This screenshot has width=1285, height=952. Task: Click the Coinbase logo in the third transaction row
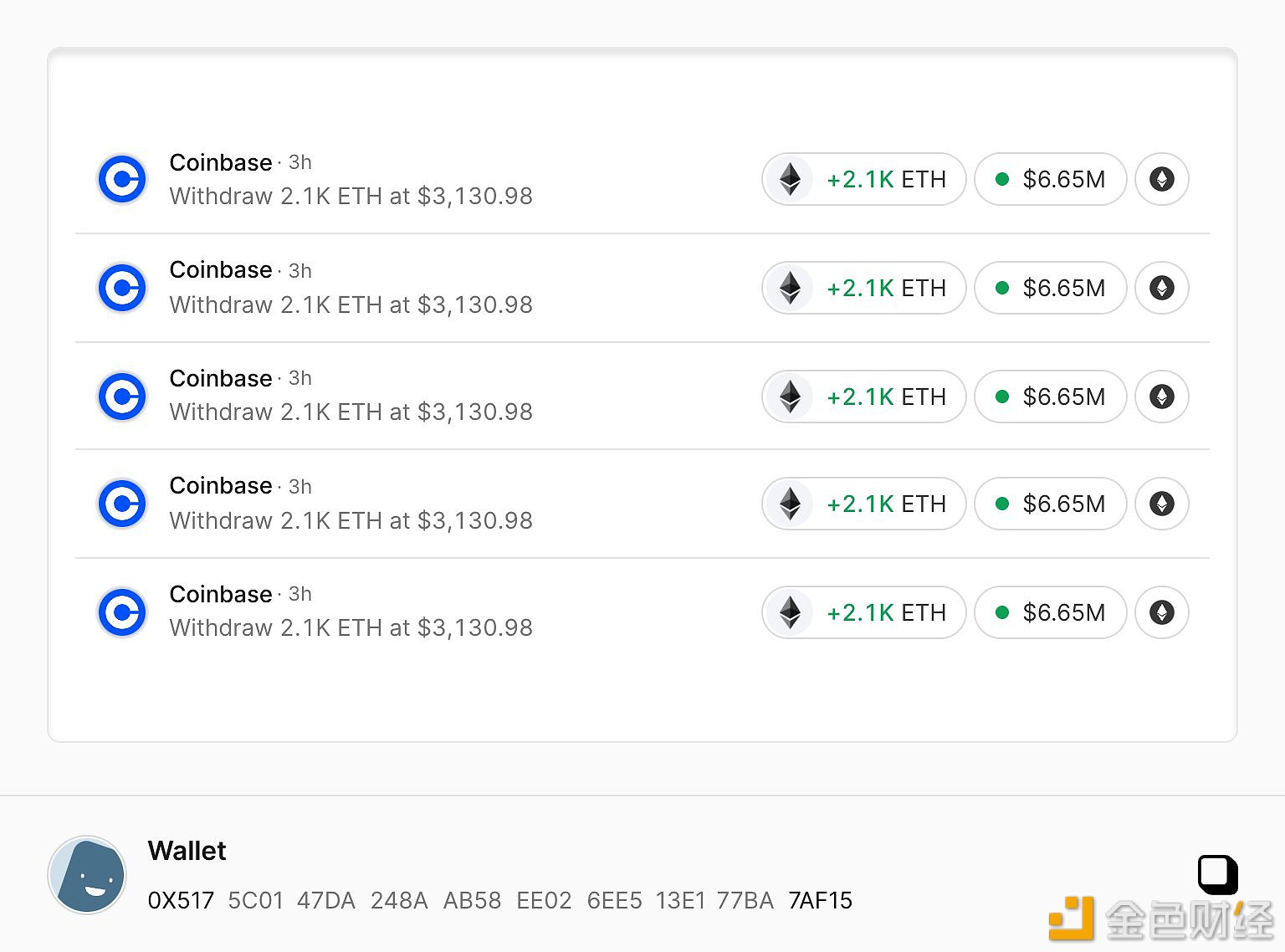coord(122,397)
